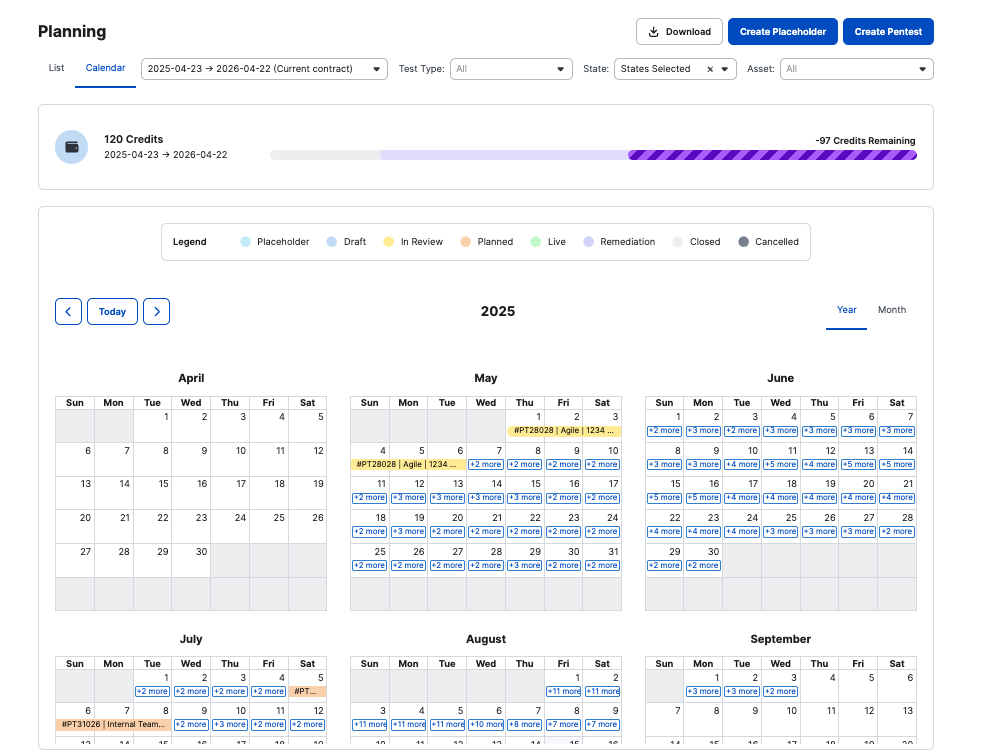Go to next year with right chevron

[x=156, y=311]
